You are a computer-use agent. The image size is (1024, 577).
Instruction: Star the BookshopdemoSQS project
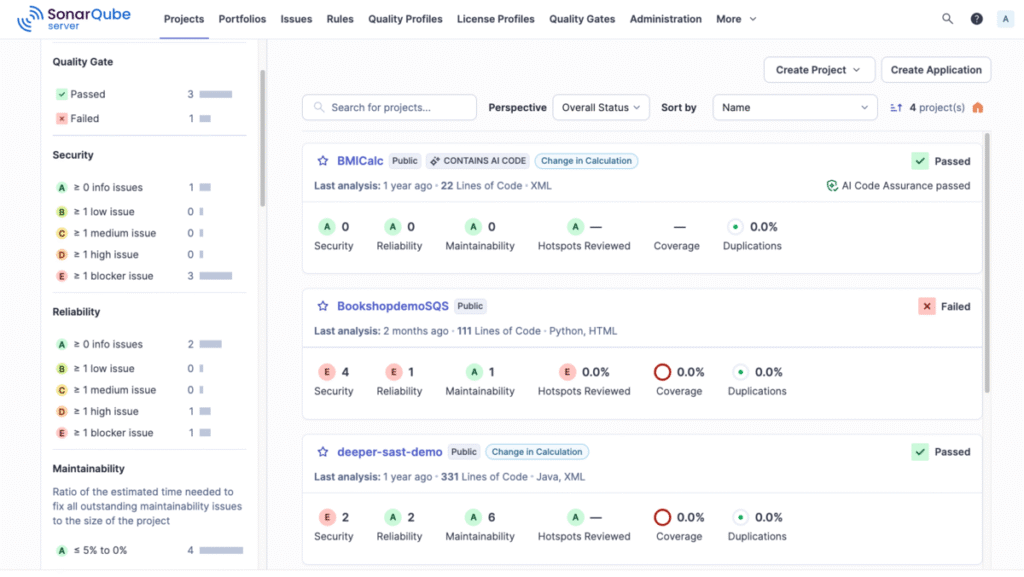[x=323, y=307]
